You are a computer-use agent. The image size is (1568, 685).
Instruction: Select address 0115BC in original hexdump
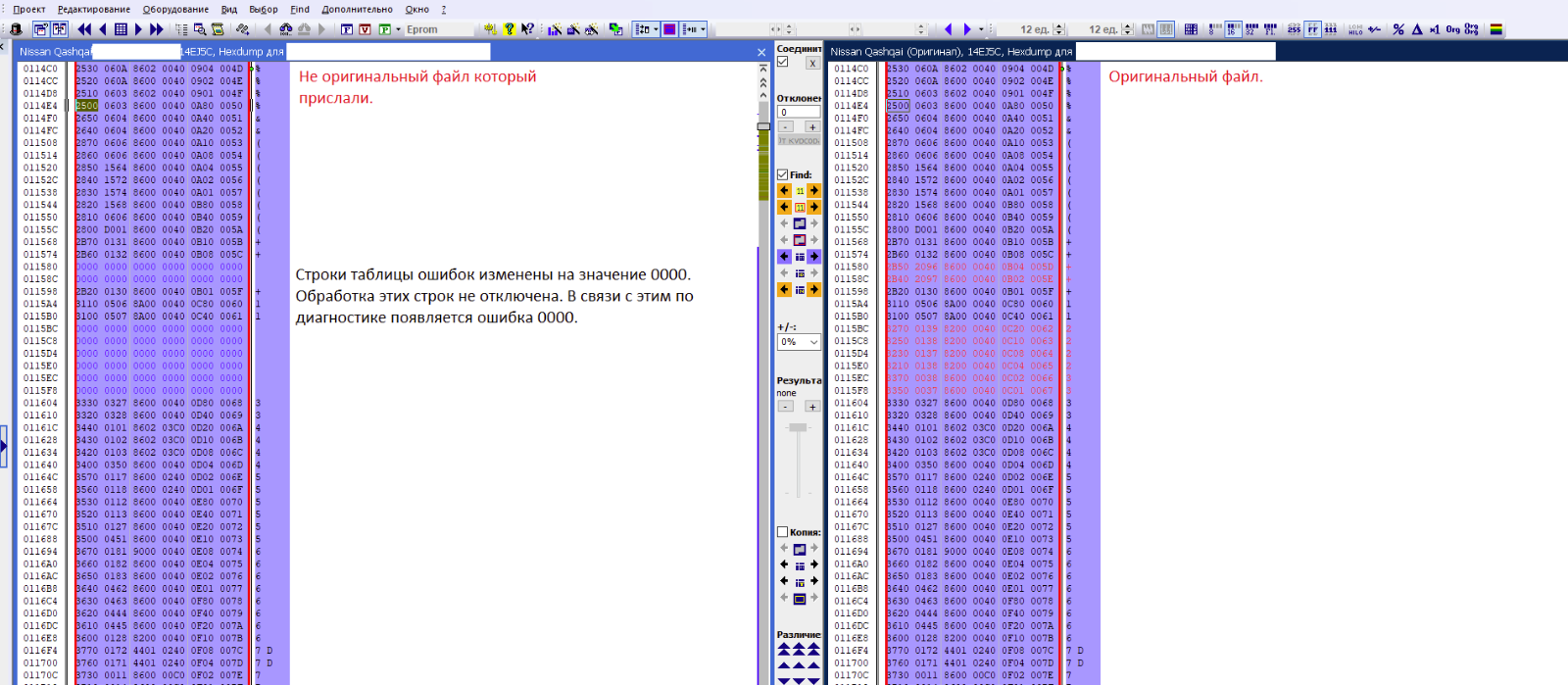point(851,329)
